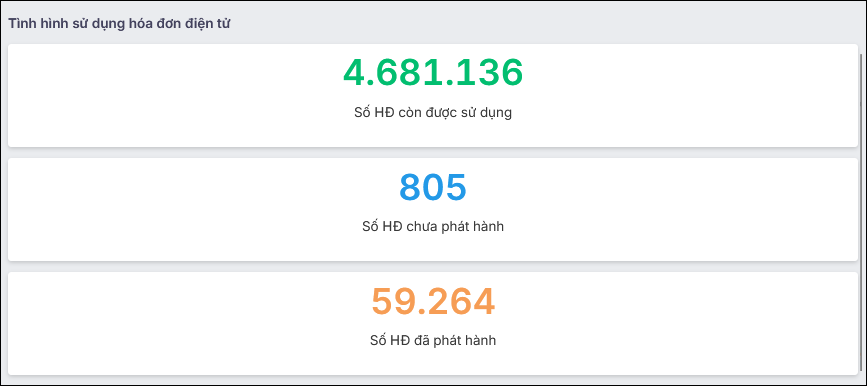Viewport: 867px width, 386px height.
Task: Select the 'Số HĐ đã phát hành' label
Action: click(x=433, y=341)
